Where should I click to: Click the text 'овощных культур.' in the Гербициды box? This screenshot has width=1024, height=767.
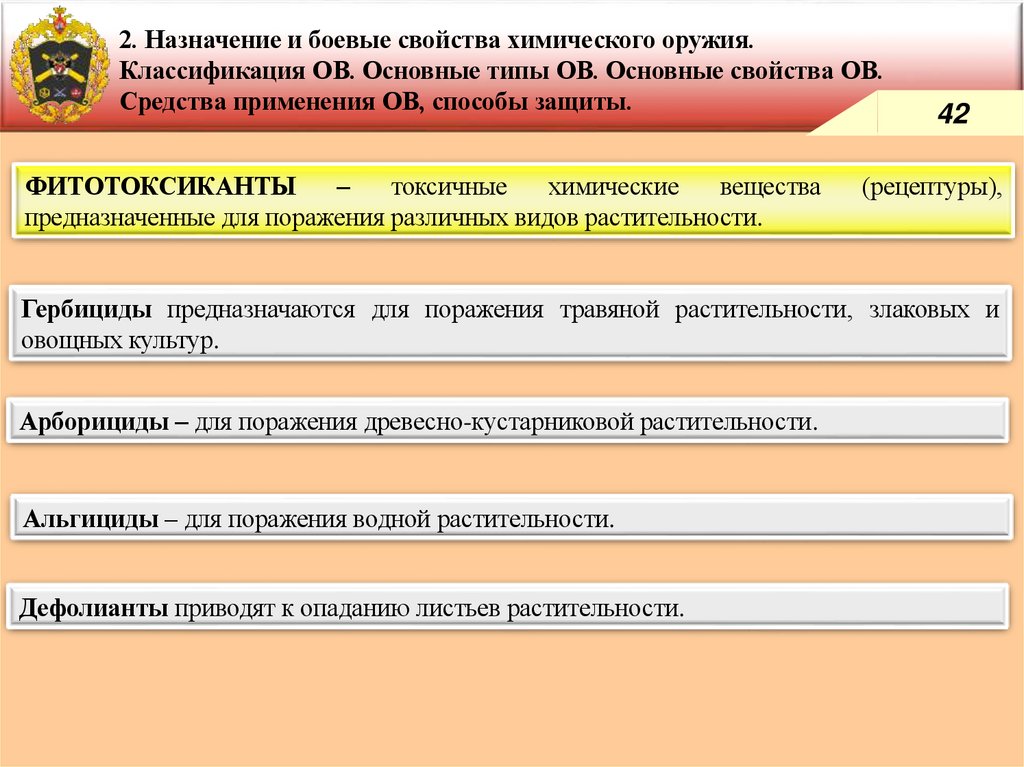pos(120,340)
